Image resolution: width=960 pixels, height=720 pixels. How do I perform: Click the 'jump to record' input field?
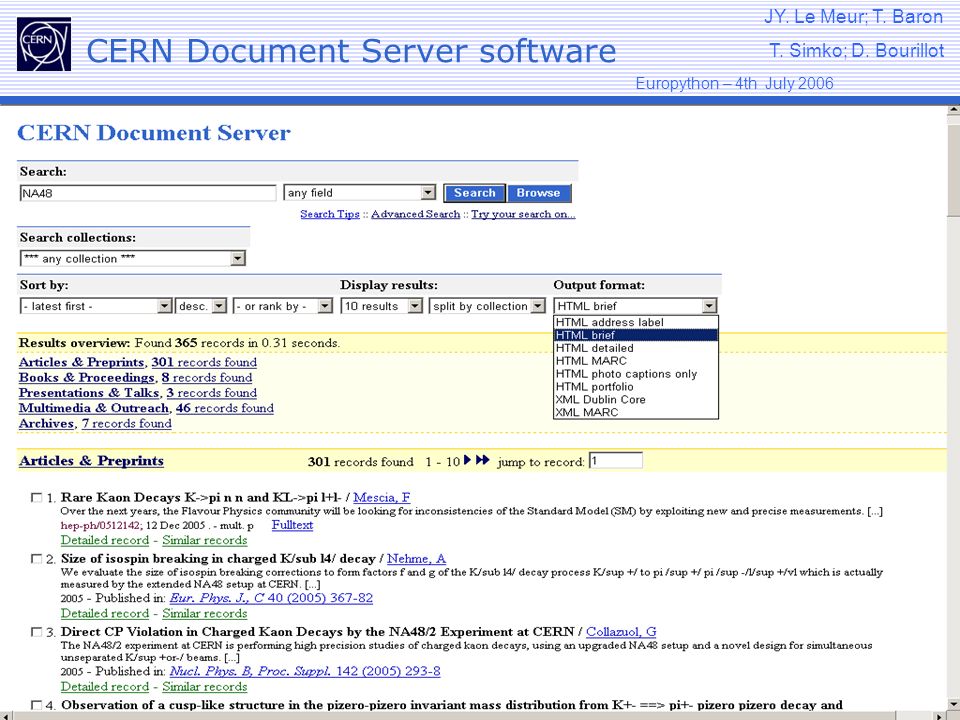pos(616,460)
